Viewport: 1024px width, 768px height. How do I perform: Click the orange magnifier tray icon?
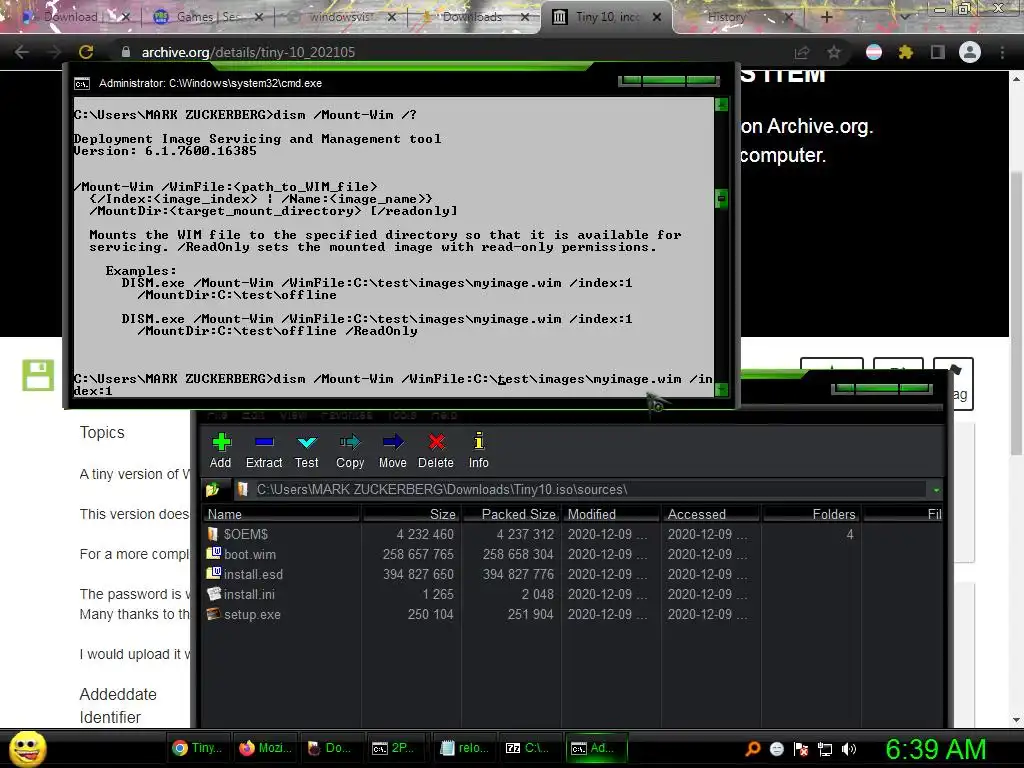click(752, 749)
